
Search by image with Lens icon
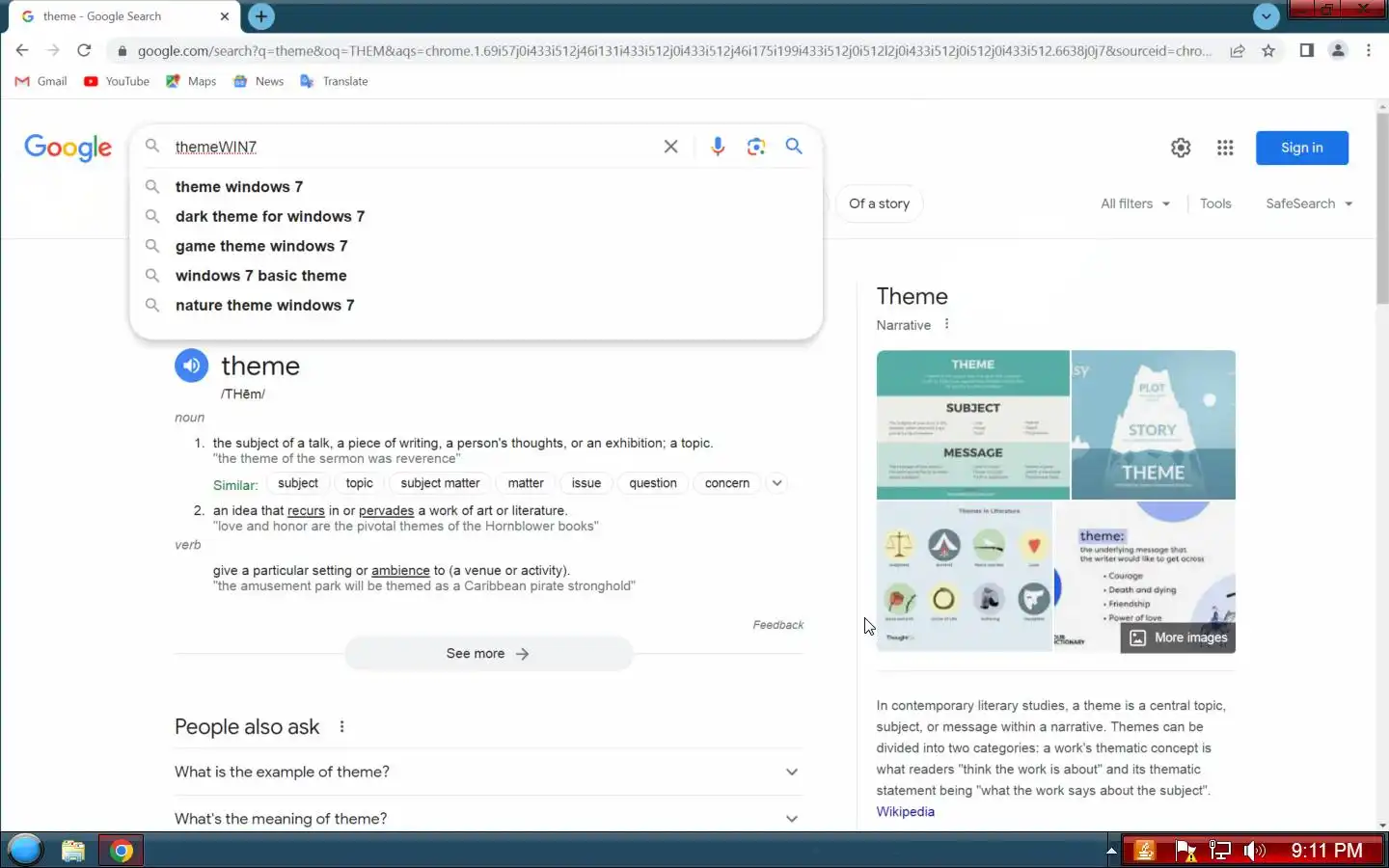(756, 147)
